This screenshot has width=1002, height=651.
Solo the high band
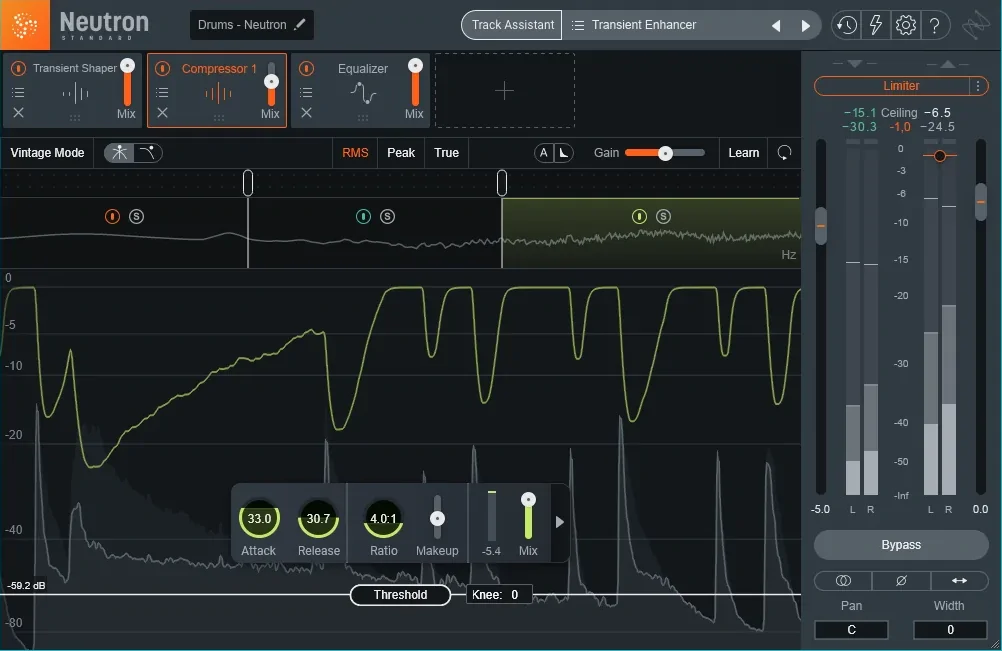pyautogui.click(x=663, y=217)
